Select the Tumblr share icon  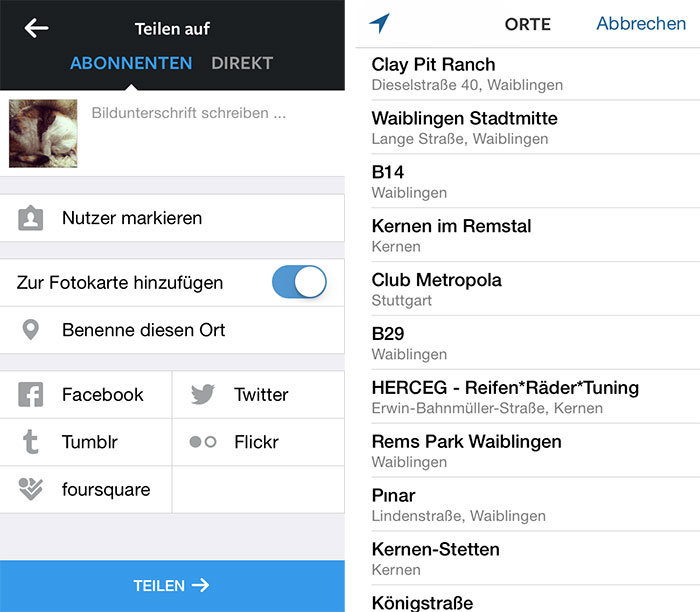tap(30, 442)
